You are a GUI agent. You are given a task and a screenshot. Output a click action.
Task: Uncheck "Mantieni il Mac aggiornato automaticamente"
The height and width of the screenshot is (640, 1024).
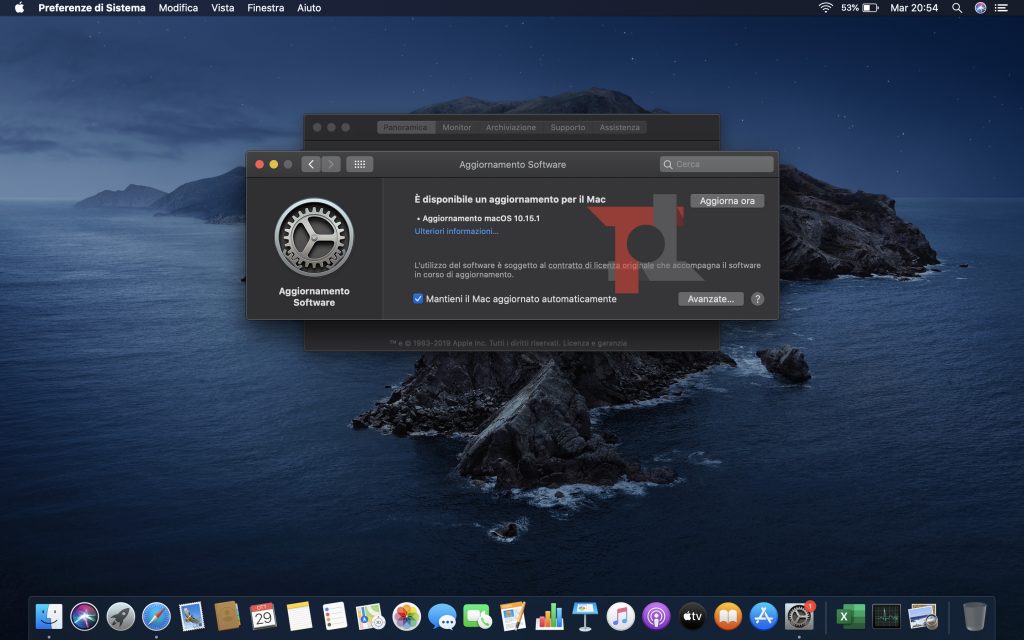point(418,299)
